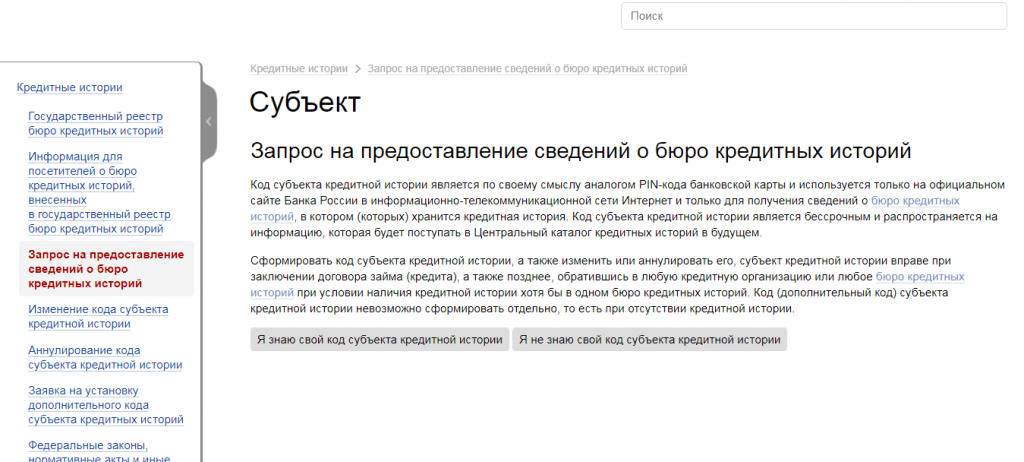Click the Запрос на предоставление сведений subheading
1024x462 pixels.
pos(580,152)
